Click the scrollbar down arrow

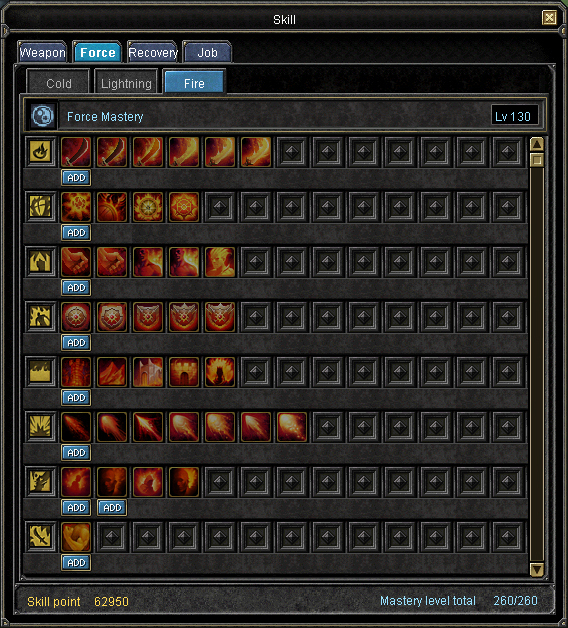(537, 569)
